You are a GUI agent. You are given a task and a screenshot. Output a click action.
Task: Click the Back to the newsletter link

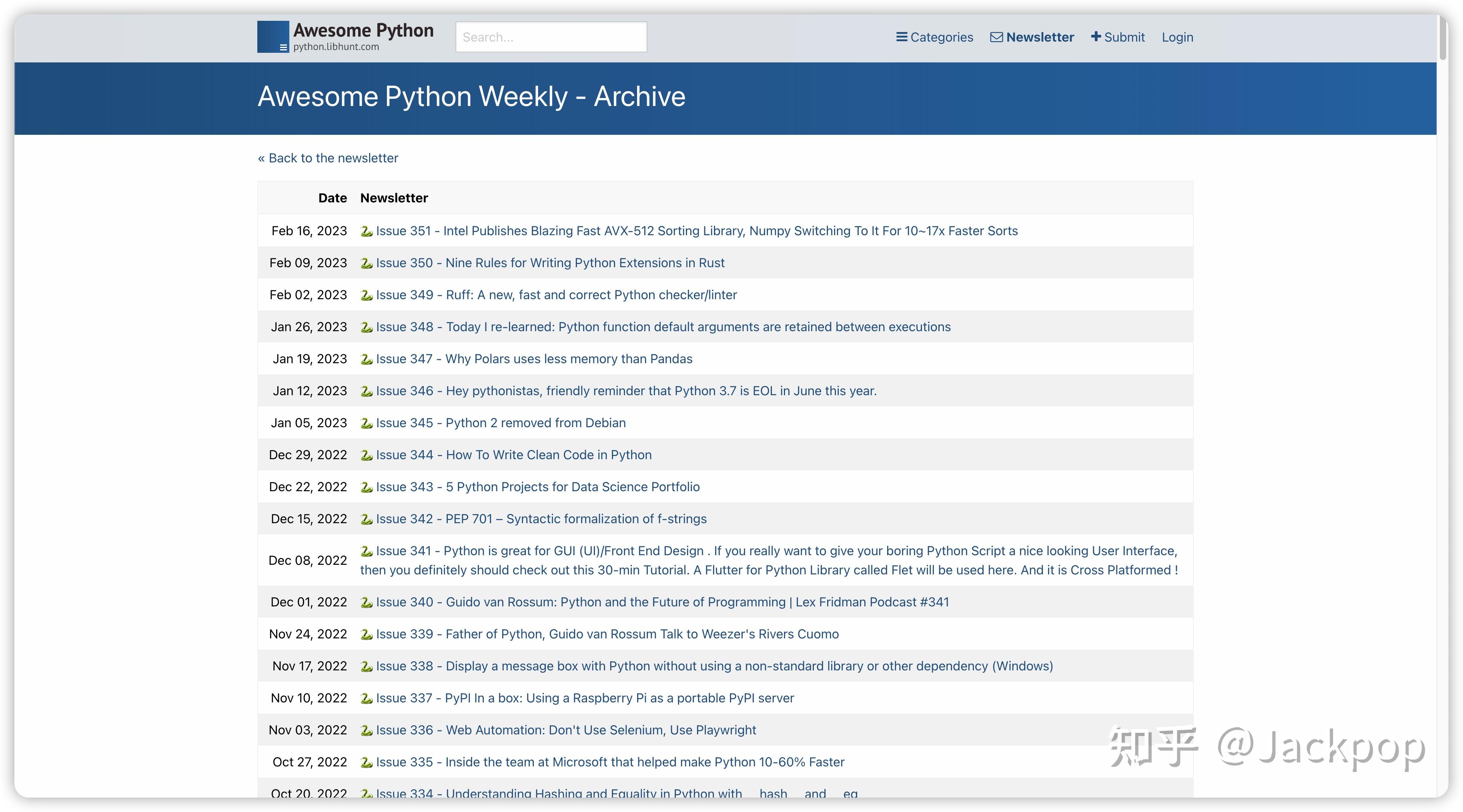click(x=328, y=158)
